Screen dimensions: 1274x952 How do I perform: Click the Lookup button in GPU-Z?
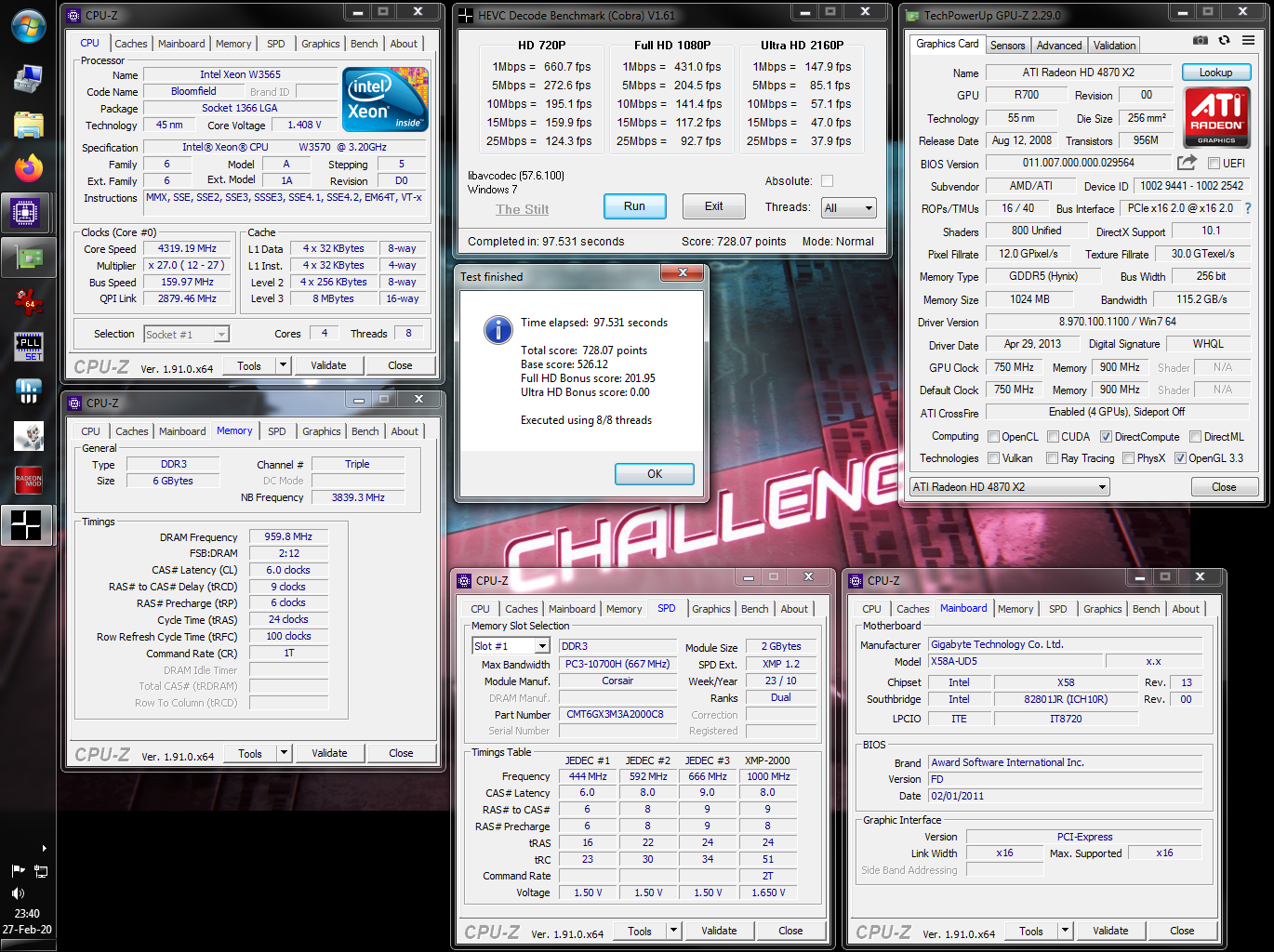pos(1215,73)
